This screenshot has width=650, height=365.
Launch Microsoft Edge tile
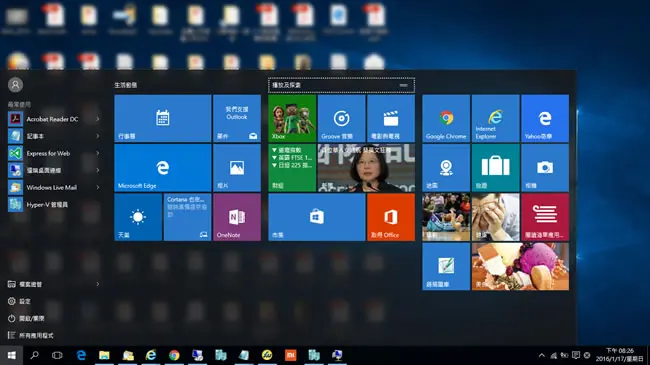click(x=162, y=168)
